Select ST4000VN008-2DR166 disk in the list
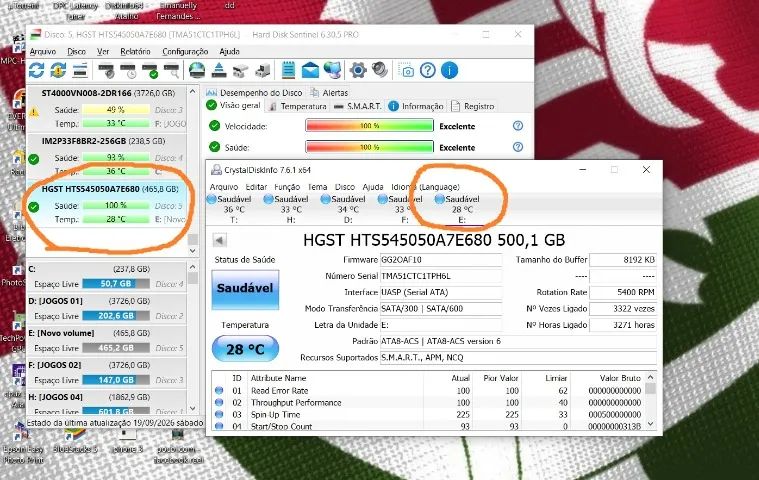759x480 pixels. pos(106,108)
